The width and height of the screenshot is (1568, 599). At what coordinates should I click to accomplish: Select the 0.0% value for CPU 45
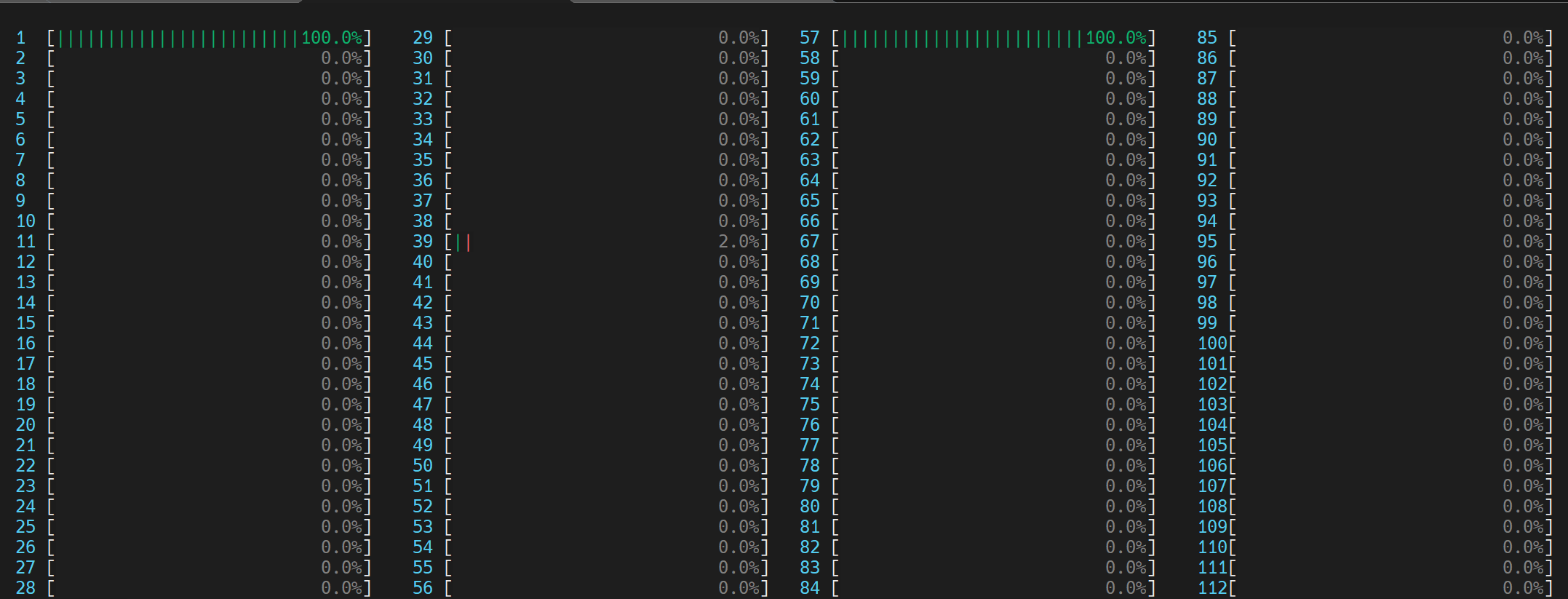pos(739,364)
